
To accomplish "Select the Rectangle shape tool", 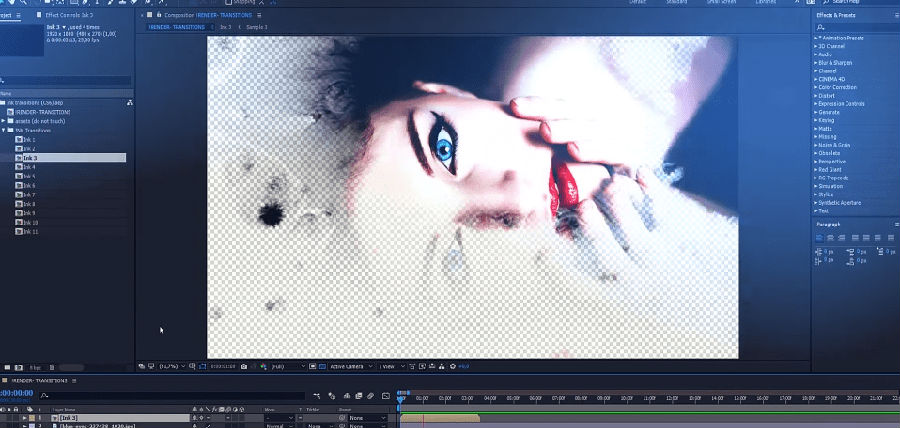I will (x=73, y=2).
